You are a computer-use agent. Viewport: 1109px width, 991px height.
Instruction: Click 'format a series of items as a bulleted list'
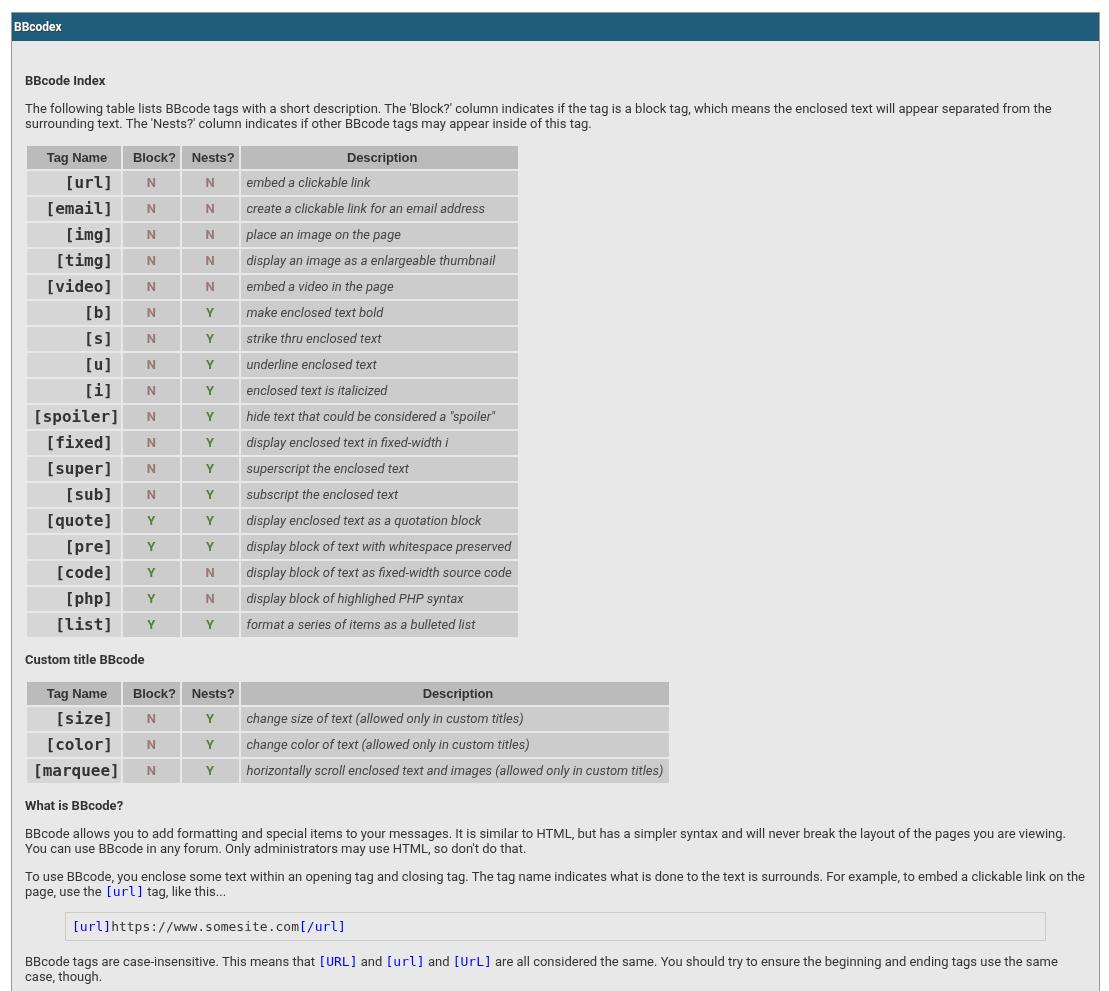(361, 625)
